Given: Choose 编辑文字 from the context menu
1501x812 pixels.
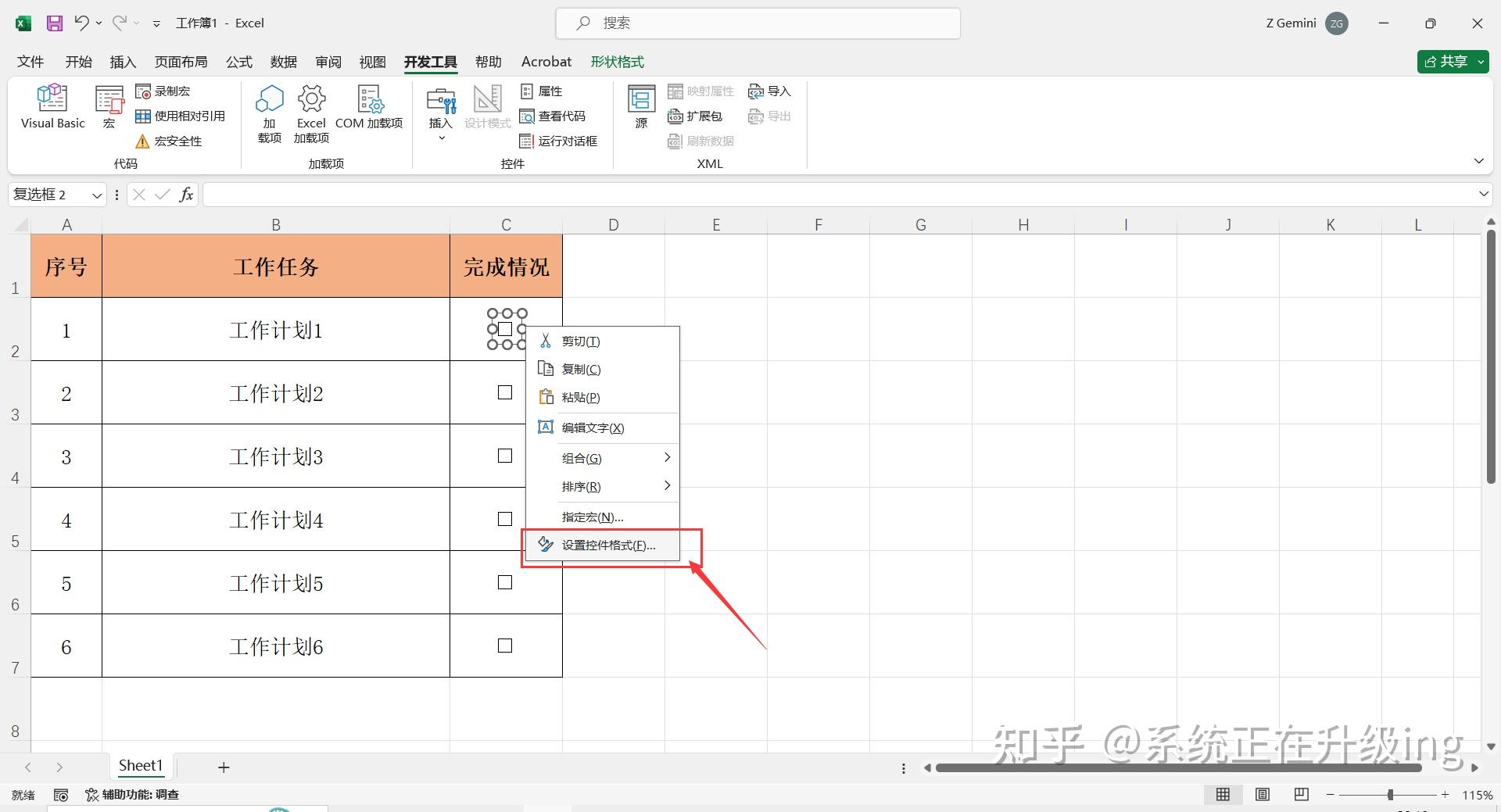Looking at the screenshot, I should pos(602,427).
